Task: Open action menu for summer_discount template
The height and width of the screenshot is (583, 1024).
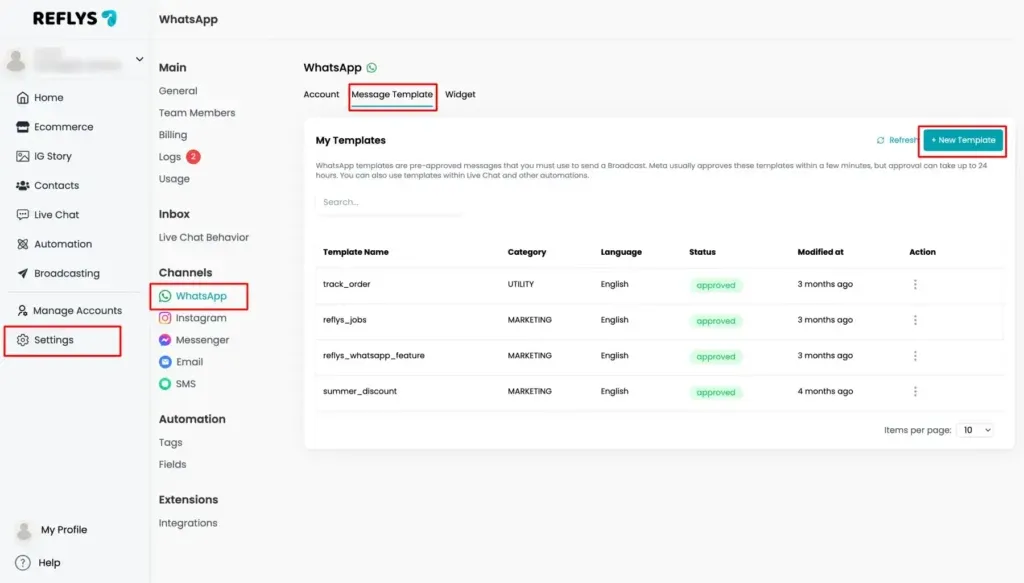Action: 915,392
